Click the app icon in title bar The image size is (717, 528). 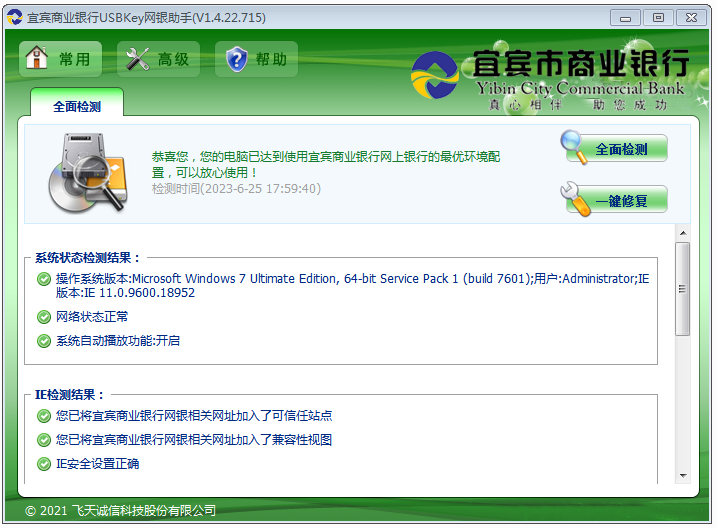pyautogui.click(x=14, y=17)
